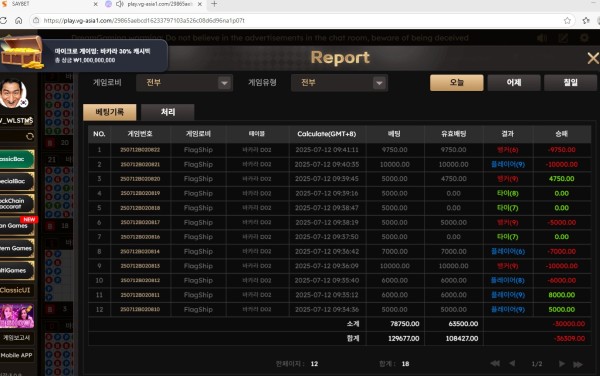Go to browser home page

click(18, 20)
